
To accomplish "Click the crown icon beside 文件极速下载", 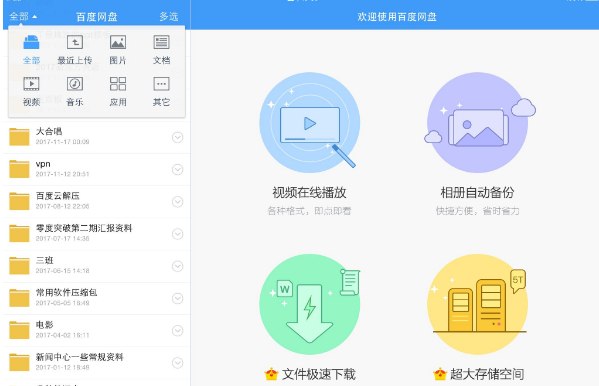I will pos(271,374).
